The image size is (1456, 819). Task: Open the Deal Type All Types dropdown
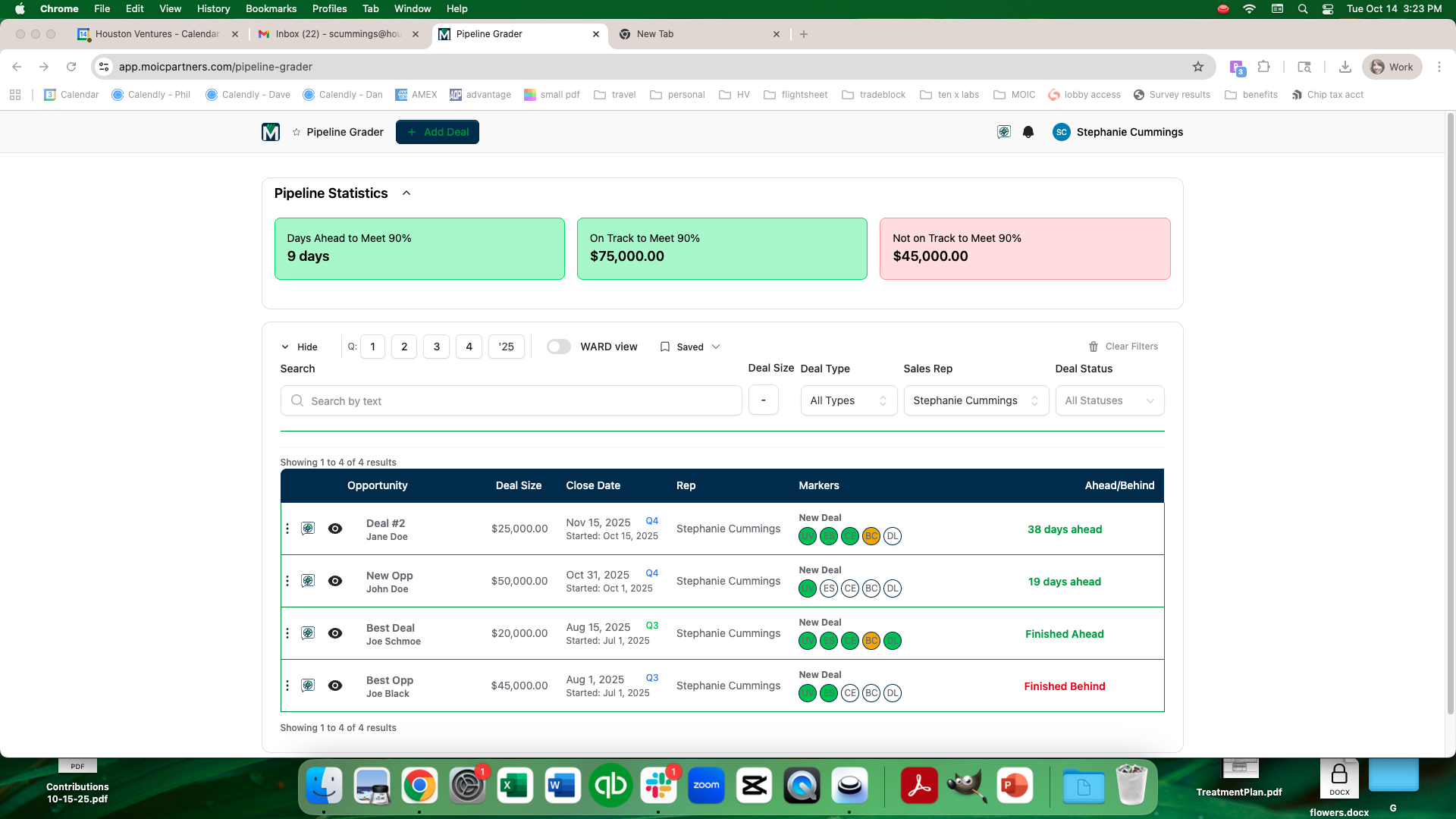click(849, 400)
